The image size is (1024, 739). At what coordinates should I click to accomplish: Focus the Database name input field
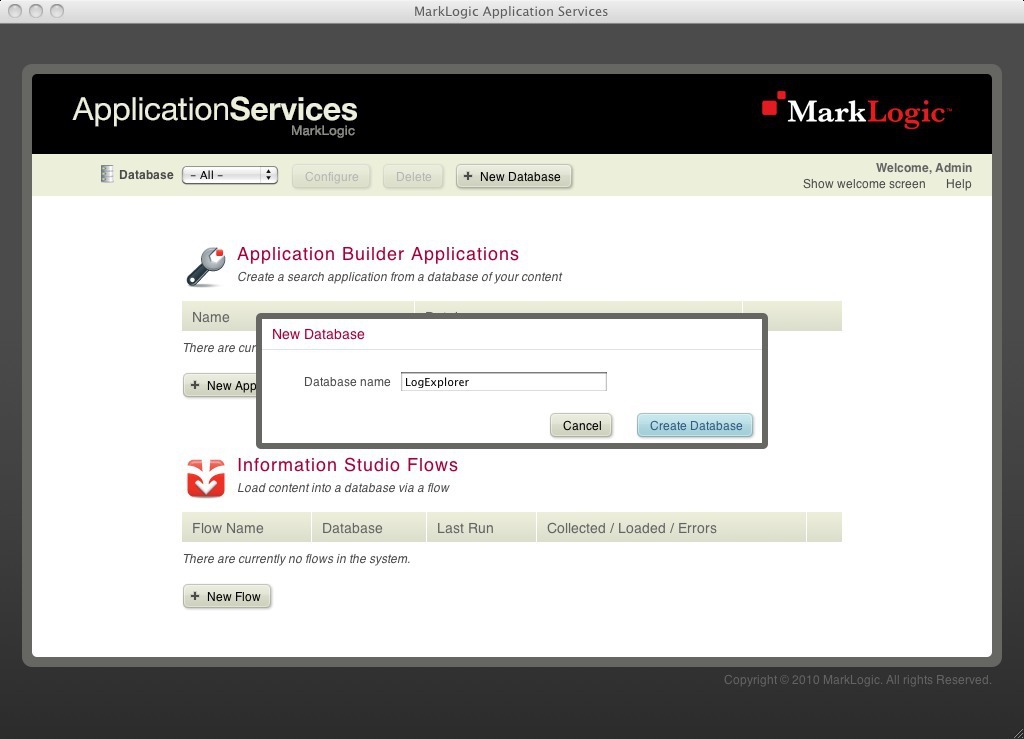[x=504, y=382]
